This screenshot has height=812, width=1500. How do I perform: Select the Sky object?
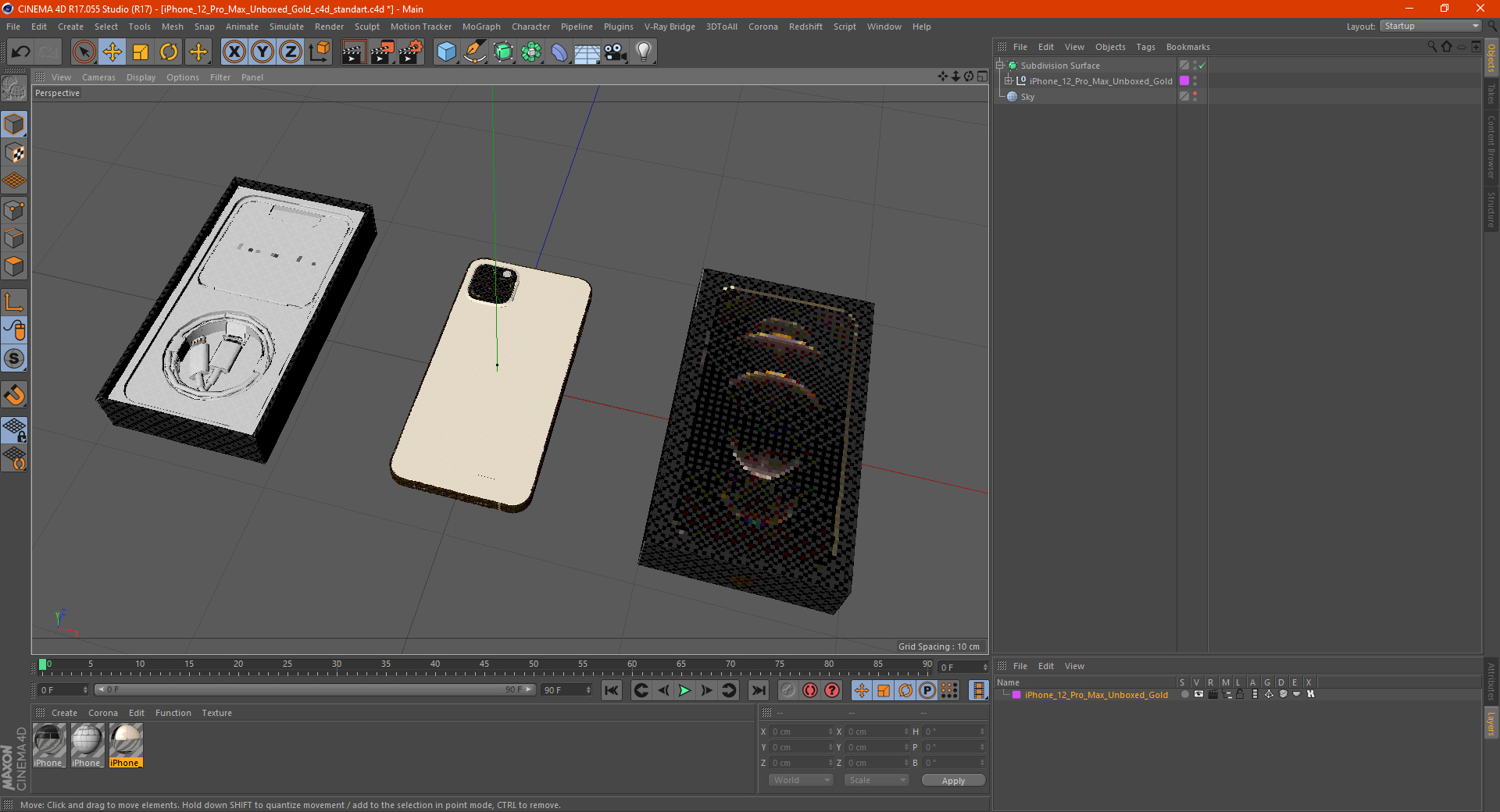[1027, 97]
